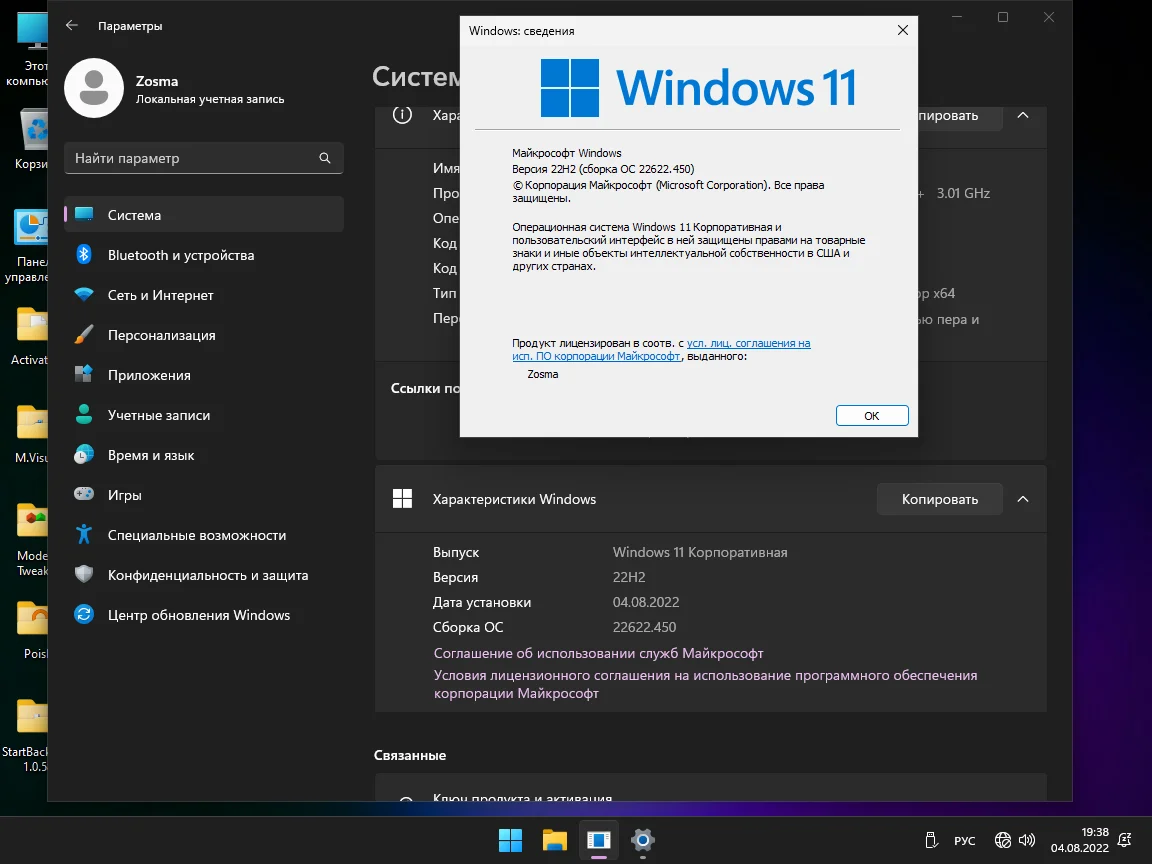Collapse the Характеристики Windows section chevron
The width and height of the screenshot is (1152, 864).
click(1022, 499)
